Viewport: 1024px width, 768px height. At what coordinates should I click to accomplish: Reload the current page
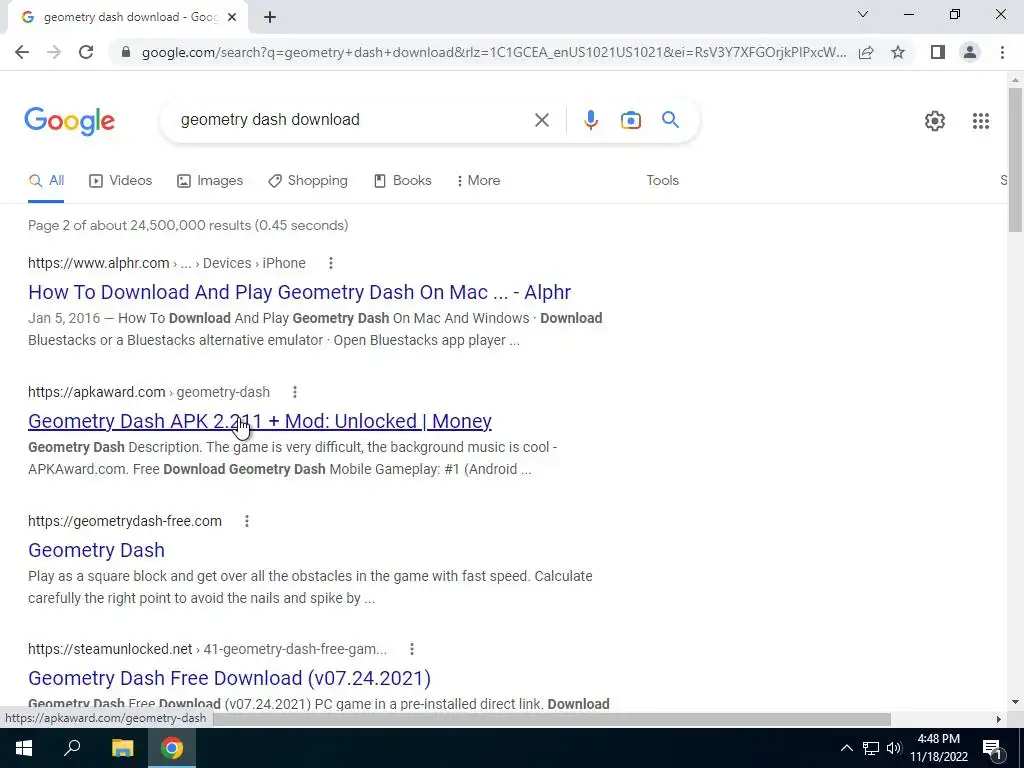point(86,52)
